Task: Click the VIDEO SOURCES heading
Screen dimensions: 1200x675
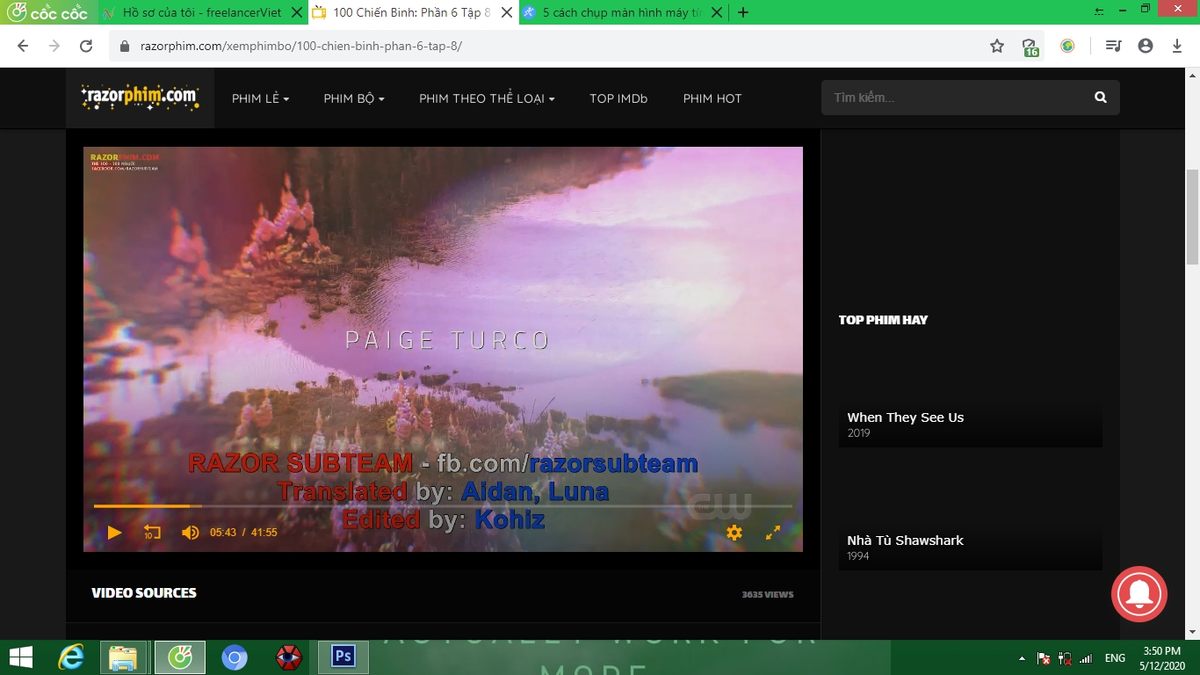Action: coord(144,593)
